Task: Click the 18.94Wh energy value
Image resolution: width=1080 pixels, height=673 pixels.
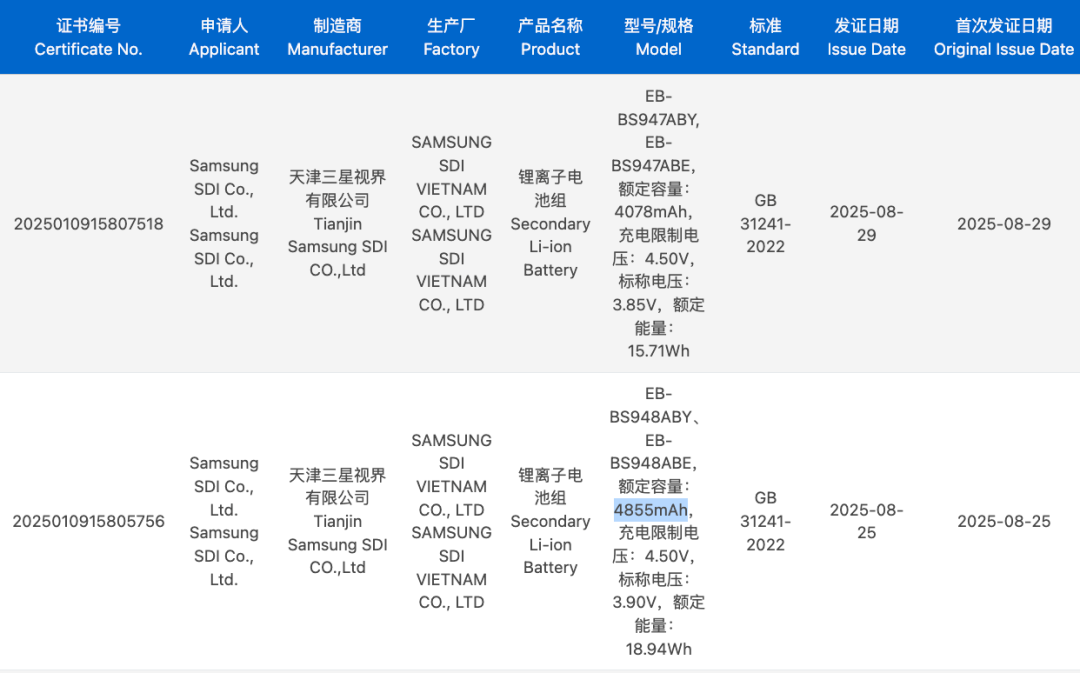Action: click(658, 649)
